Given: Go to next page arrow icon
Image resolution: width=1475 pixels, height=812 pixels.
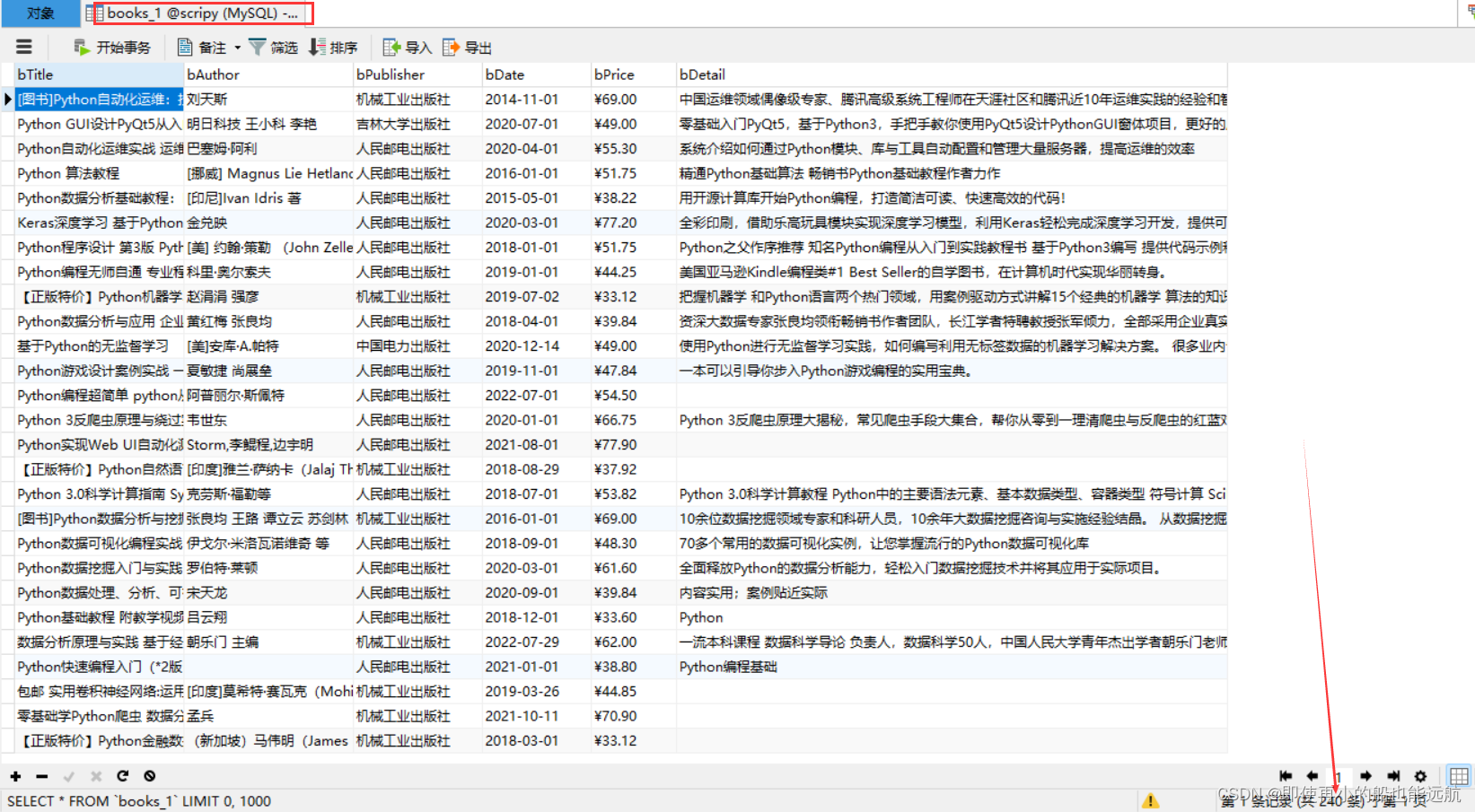Looking at the screenshot, I should (1365, 776).
